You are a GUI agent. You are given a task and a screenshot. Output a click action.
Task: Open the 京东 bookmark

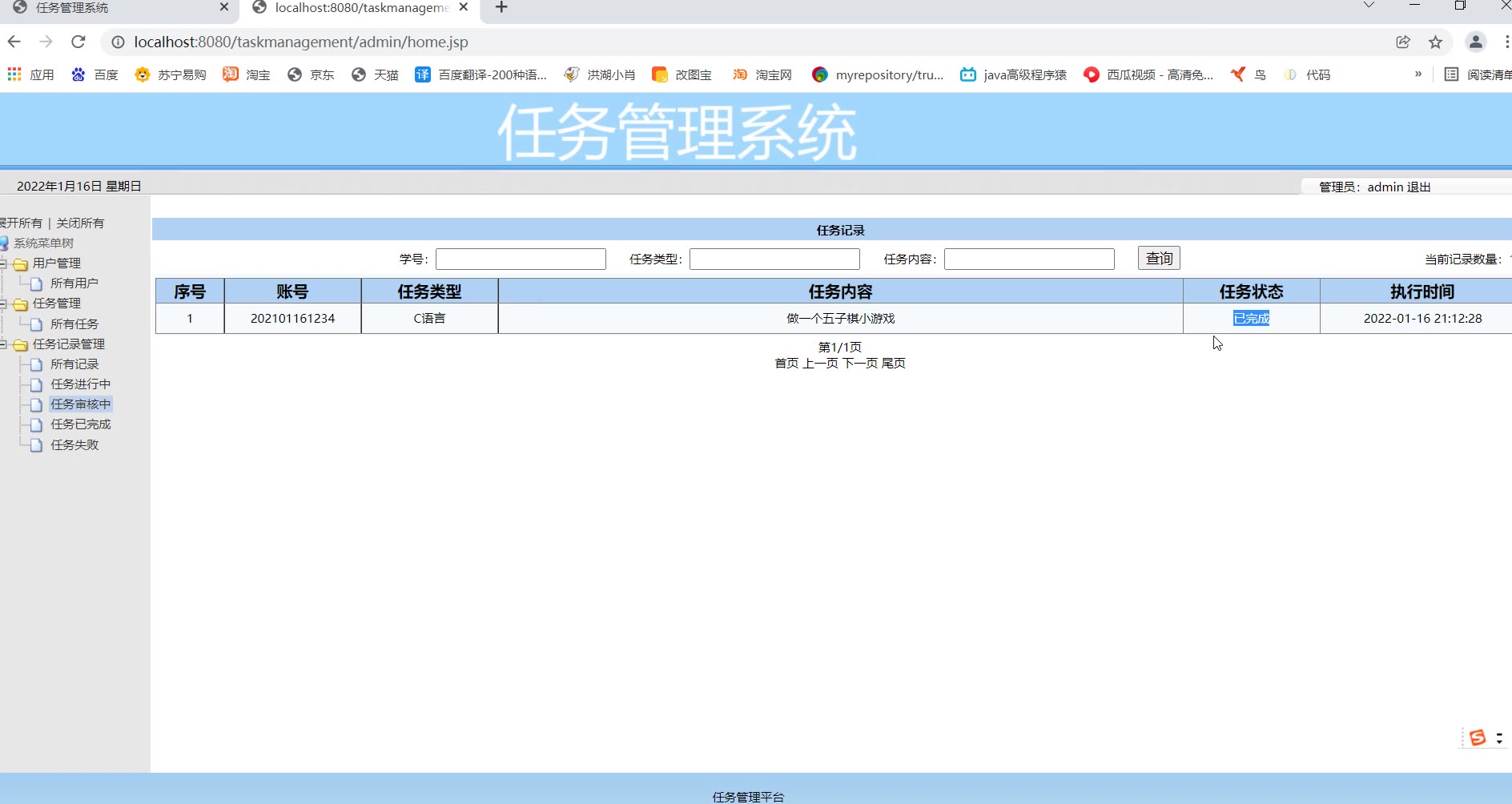(x=311, y=74)
